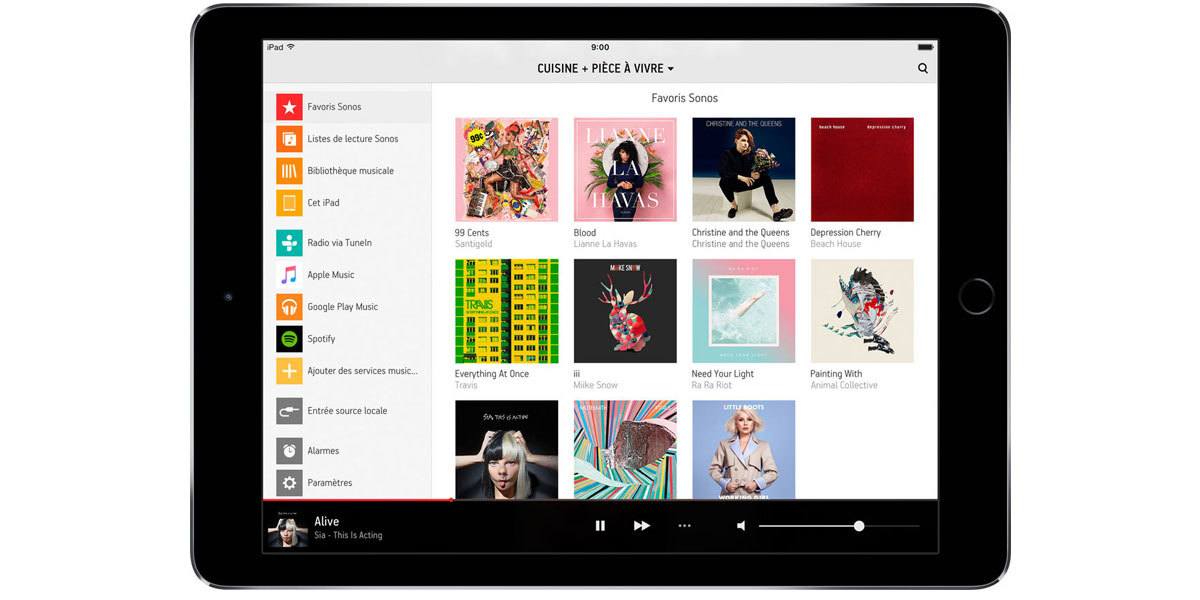Select Listes de lecture Sonos label

[x=353, y=139]
